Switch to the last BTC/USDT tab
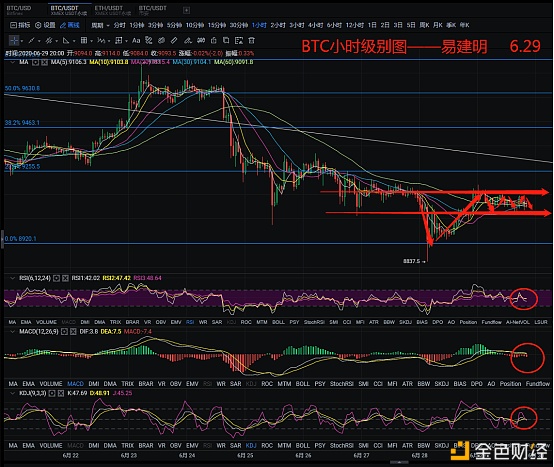This screenshot has width=554, height=467. pos(152,10)
